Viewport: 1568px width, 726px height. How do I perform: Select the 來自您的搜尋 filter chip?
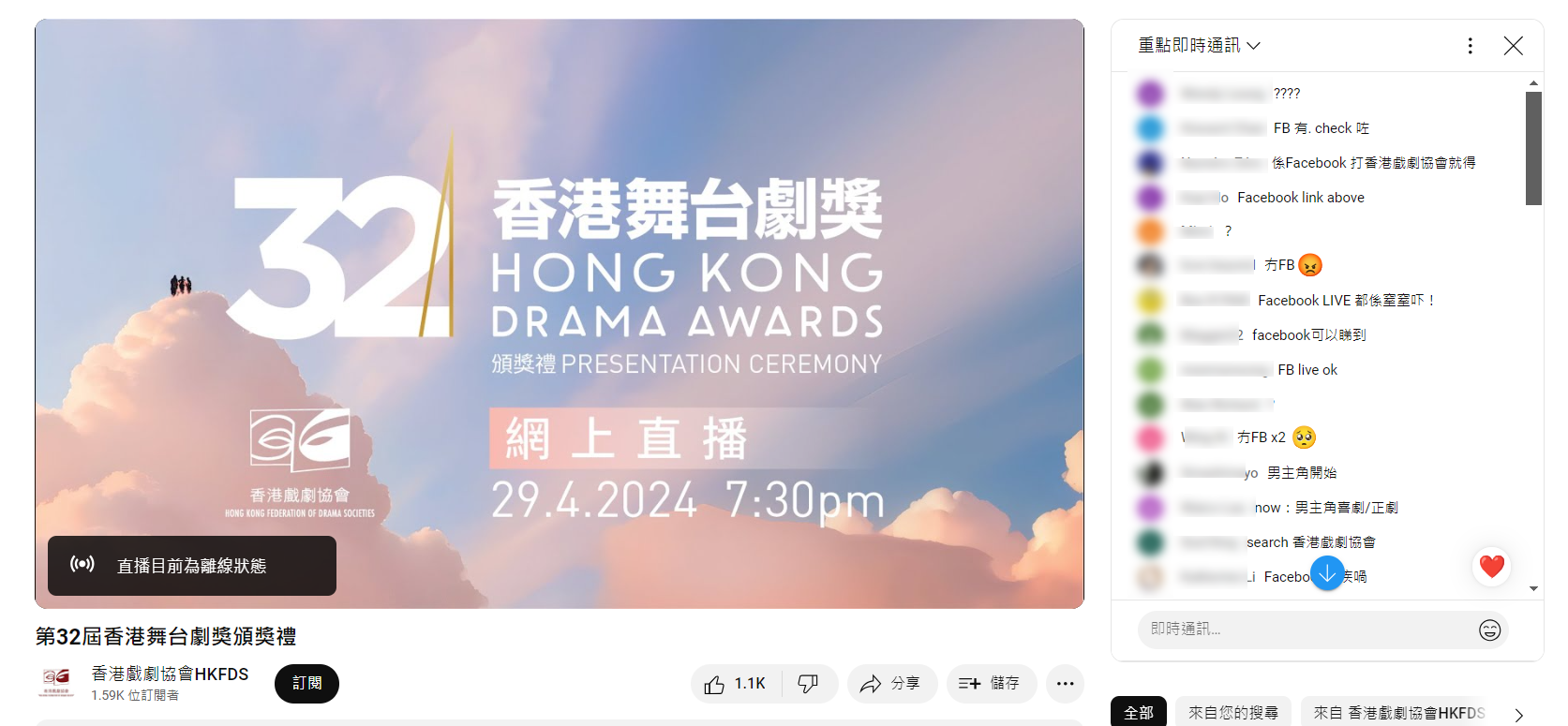[1233, 712]
